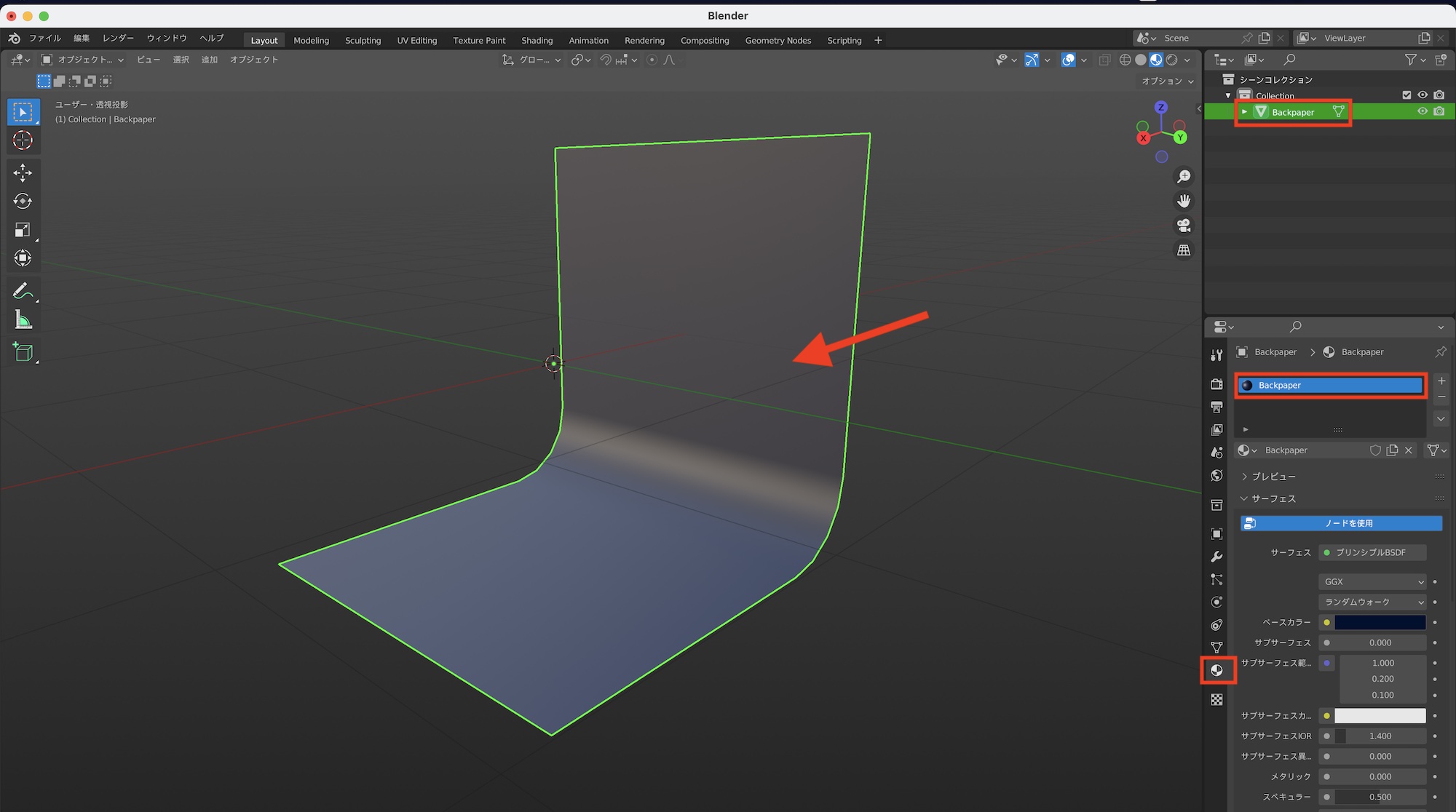Click the プリンシプルBSDF surface shader button
The height and width of the screenshot is (812, 1456).
pyautogui.click(x=1371, y=552)
